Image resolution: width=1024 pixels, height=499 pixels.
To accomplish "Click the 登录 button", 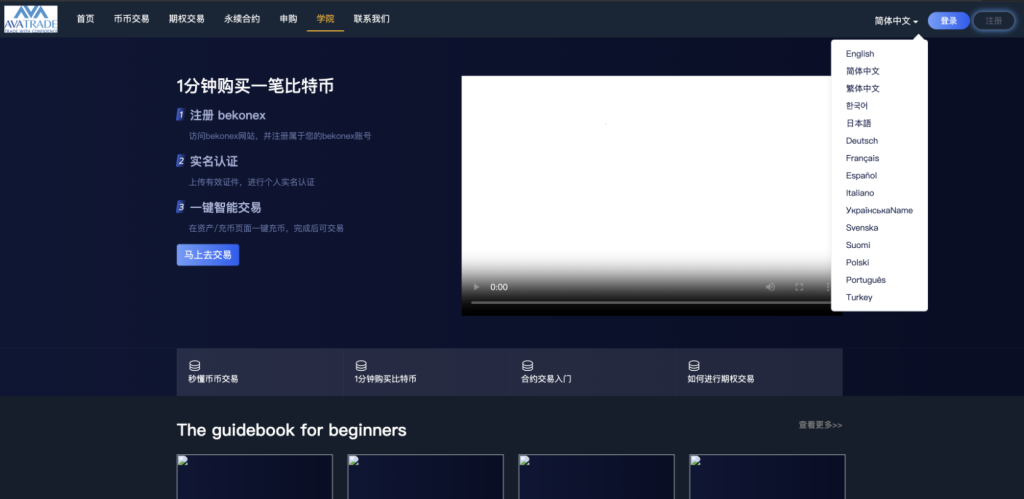I will 949,21.
